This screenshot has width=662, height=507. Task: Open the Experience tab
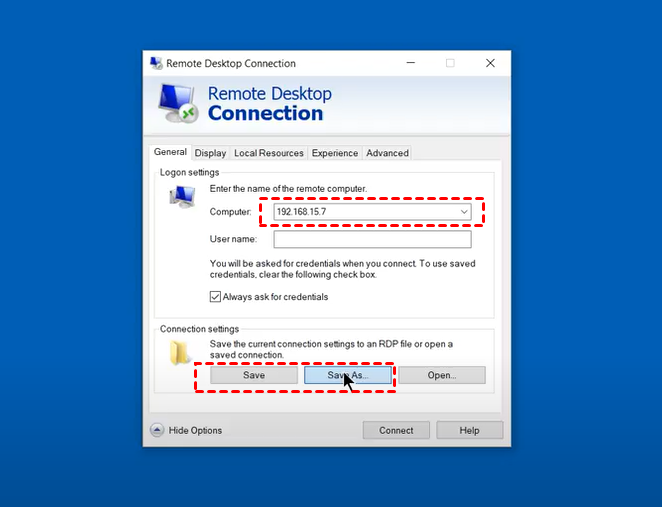pos(335,153)
